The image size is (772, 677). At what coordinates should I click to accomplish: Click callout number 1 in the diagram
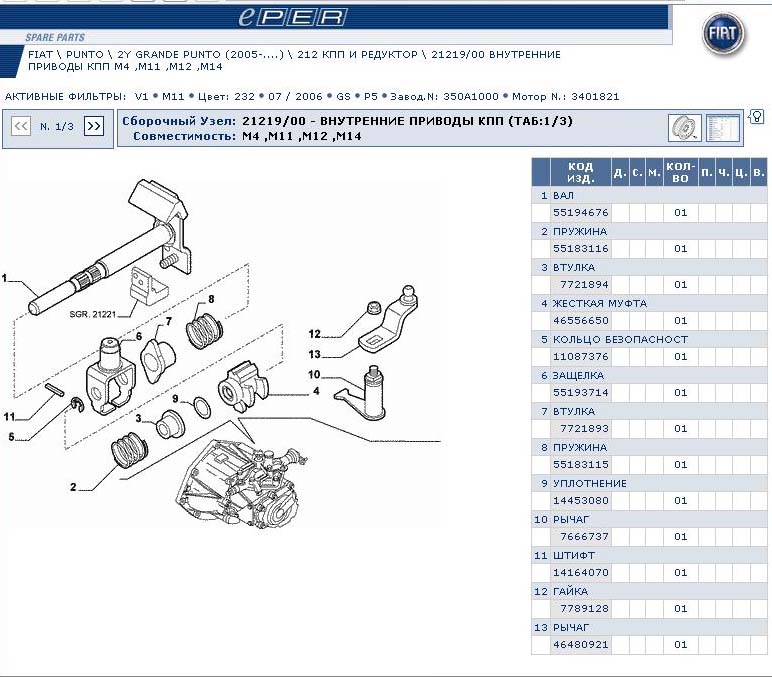point(5,277)
